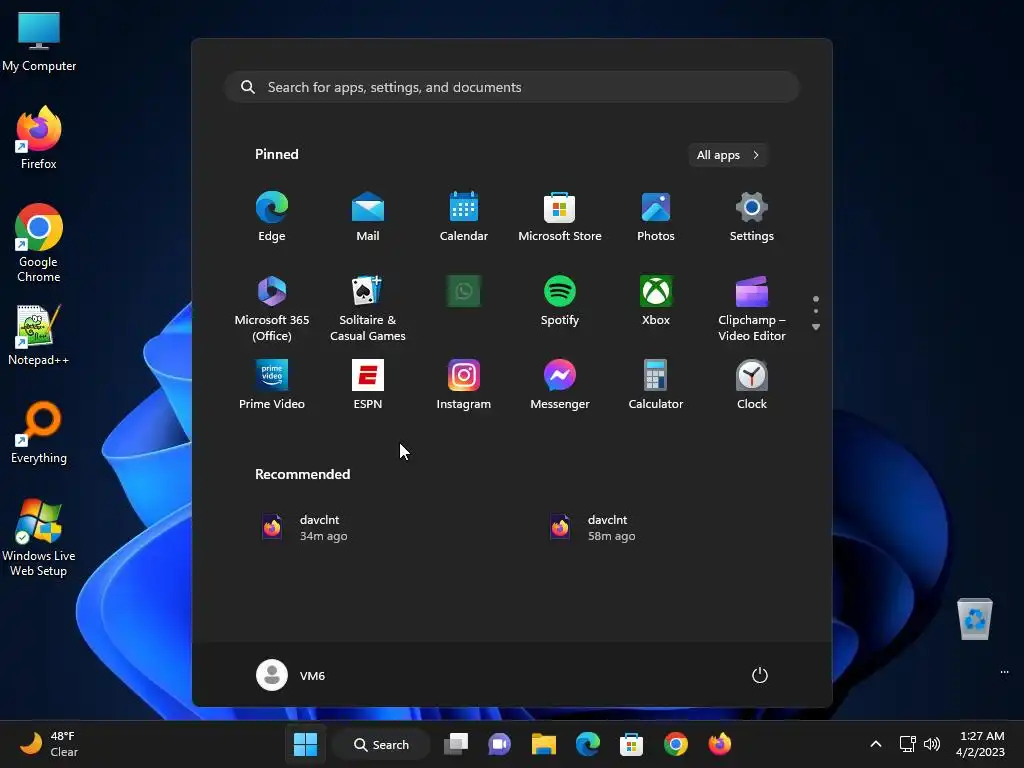Open Edge from pinned apps
Viewport: 1024px width, 768px height.
272,217
